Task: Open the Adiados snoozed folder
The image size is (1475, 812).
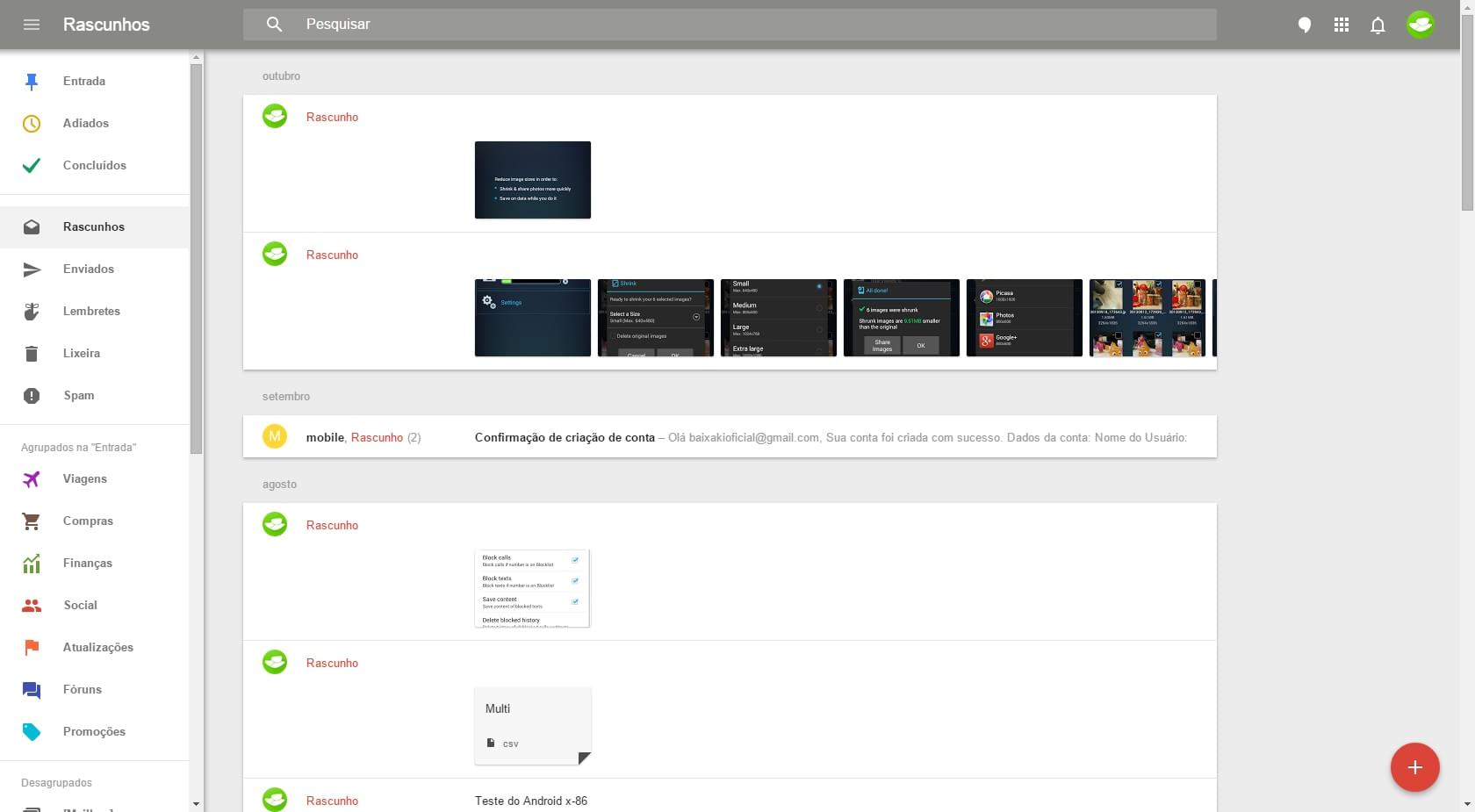Action: pos(86,123)
